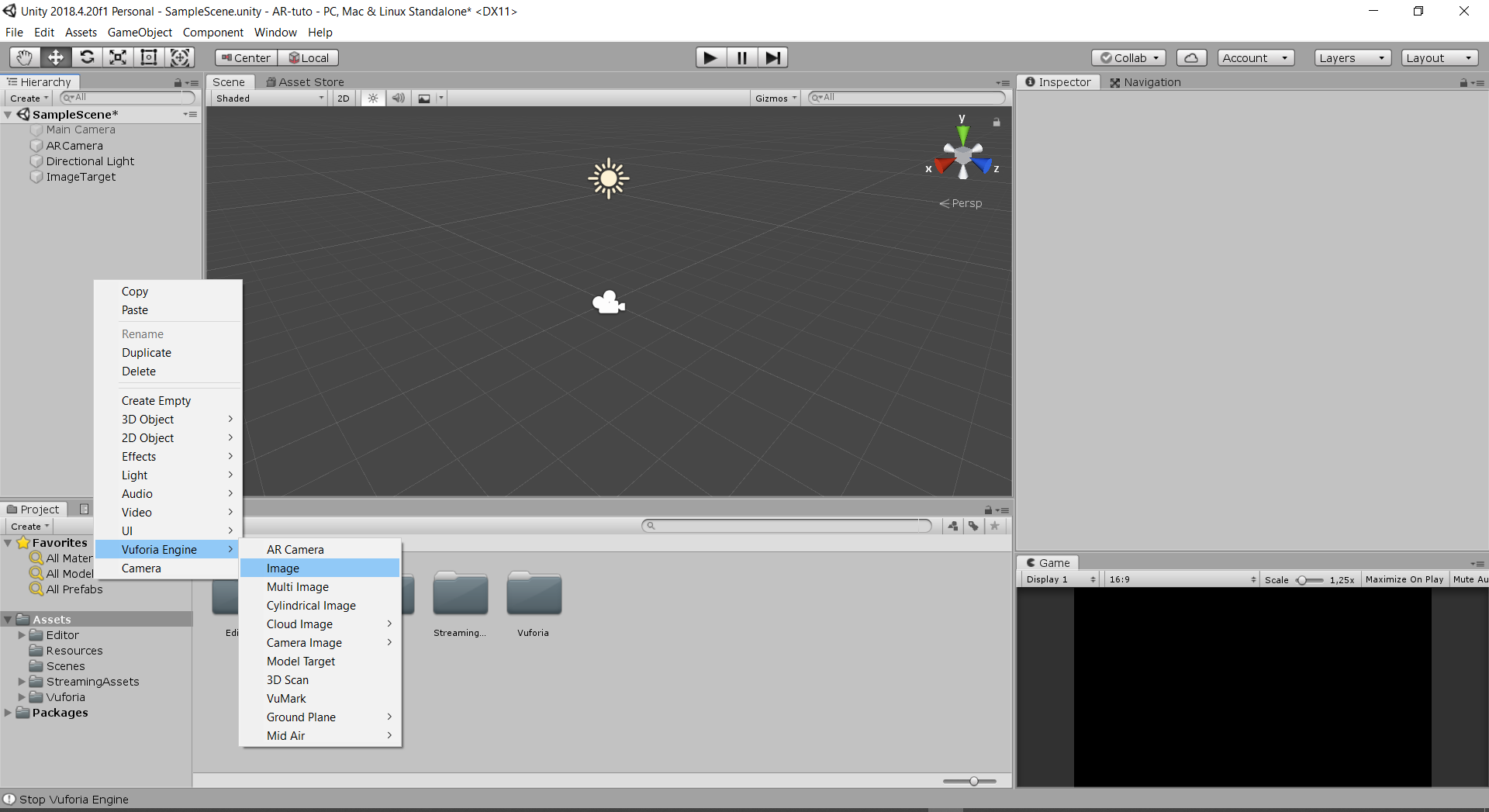The height and width of the screenshot is (812, 1489).
Task: Toggle 2D view mode in Scene
Action: (343, 98)
